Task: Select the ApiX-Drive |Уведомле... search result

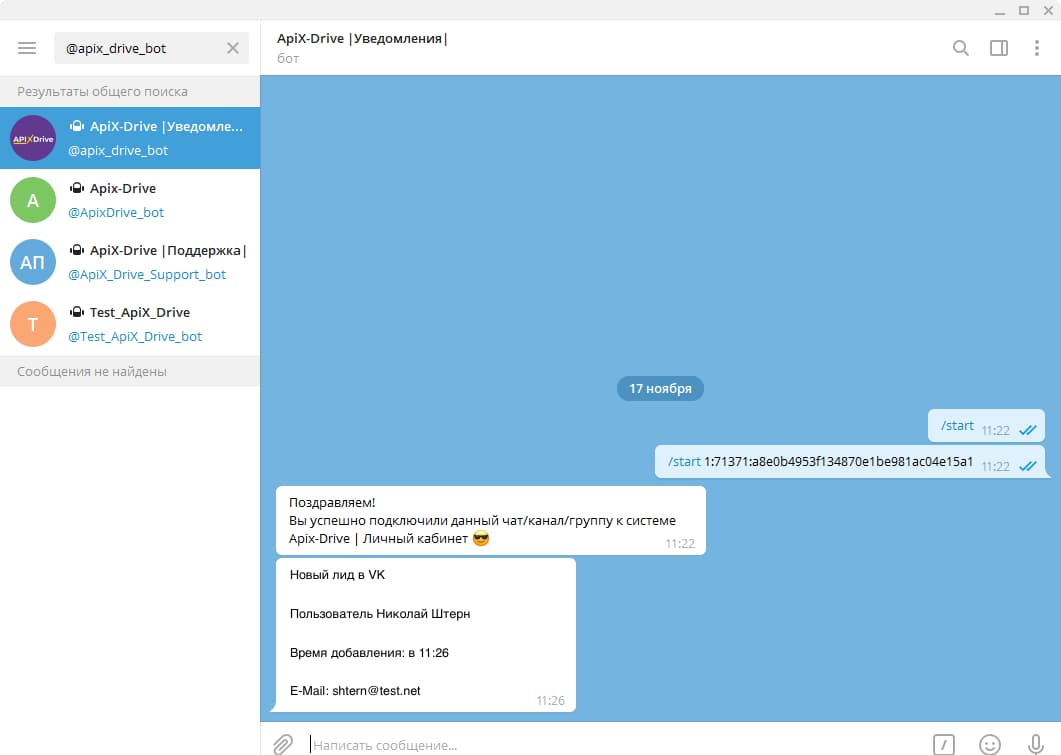Action: pyautogui.click(x=130, y=138)
